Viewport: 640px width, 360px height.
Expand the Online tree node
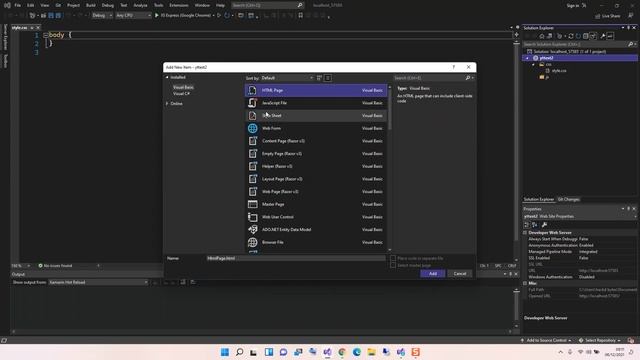[167, 103]
